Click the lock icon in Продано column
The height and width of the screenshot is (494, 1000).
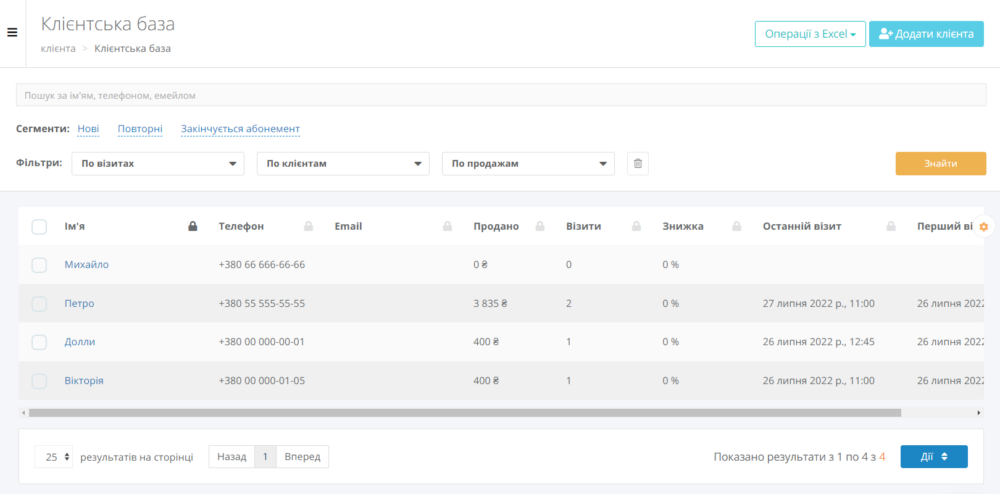[x=540, y=227]
